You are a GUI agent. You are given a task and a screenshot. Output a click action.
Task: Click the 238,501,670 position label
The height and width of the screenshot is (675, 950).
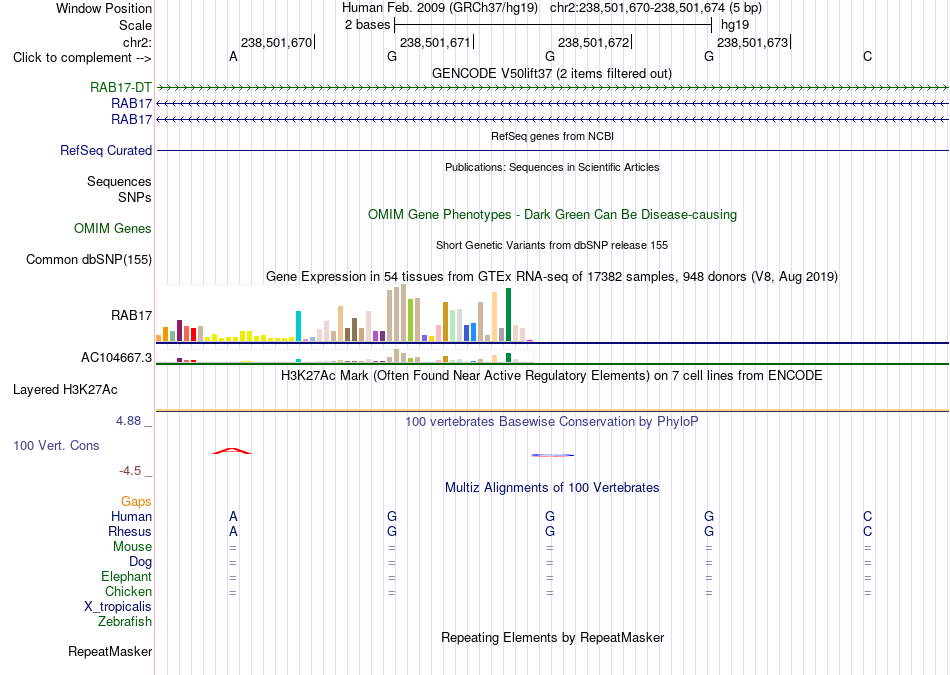pyautogui.click(x=276, y=43)
